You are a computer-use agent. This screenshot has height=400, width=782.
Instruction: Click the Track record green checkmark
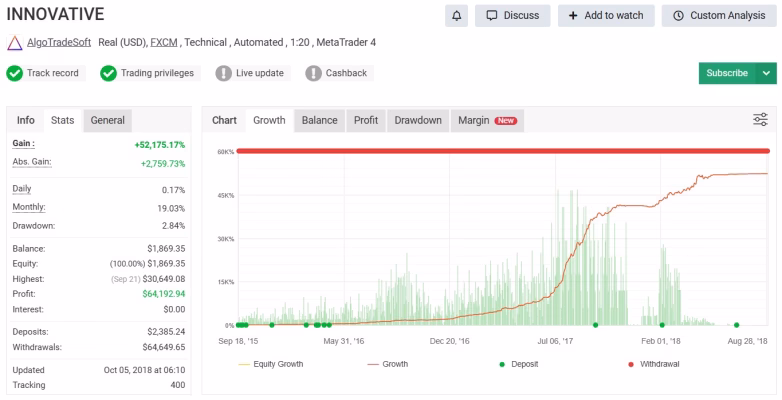[x=14, y=73]
